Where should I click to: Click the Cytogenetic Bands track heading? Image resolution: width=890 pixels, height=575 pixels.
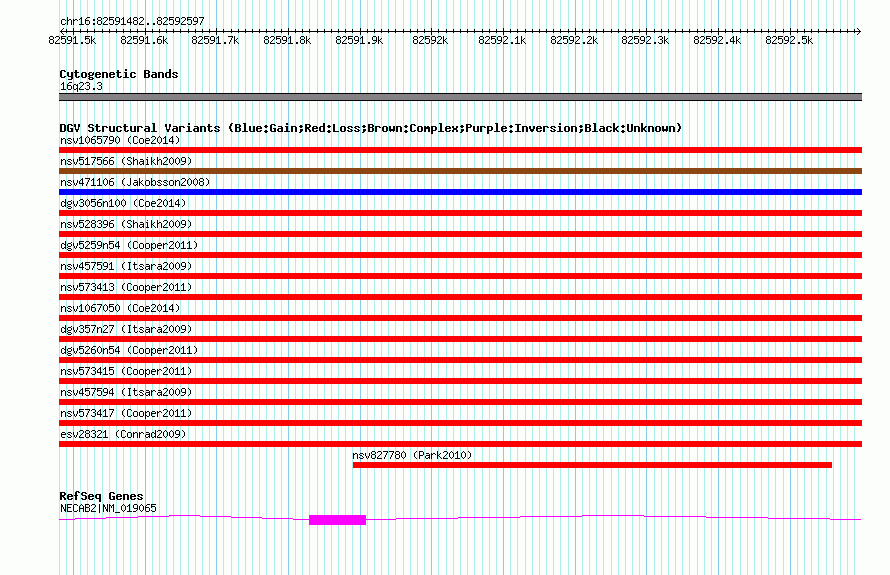[x=119, y=74]
